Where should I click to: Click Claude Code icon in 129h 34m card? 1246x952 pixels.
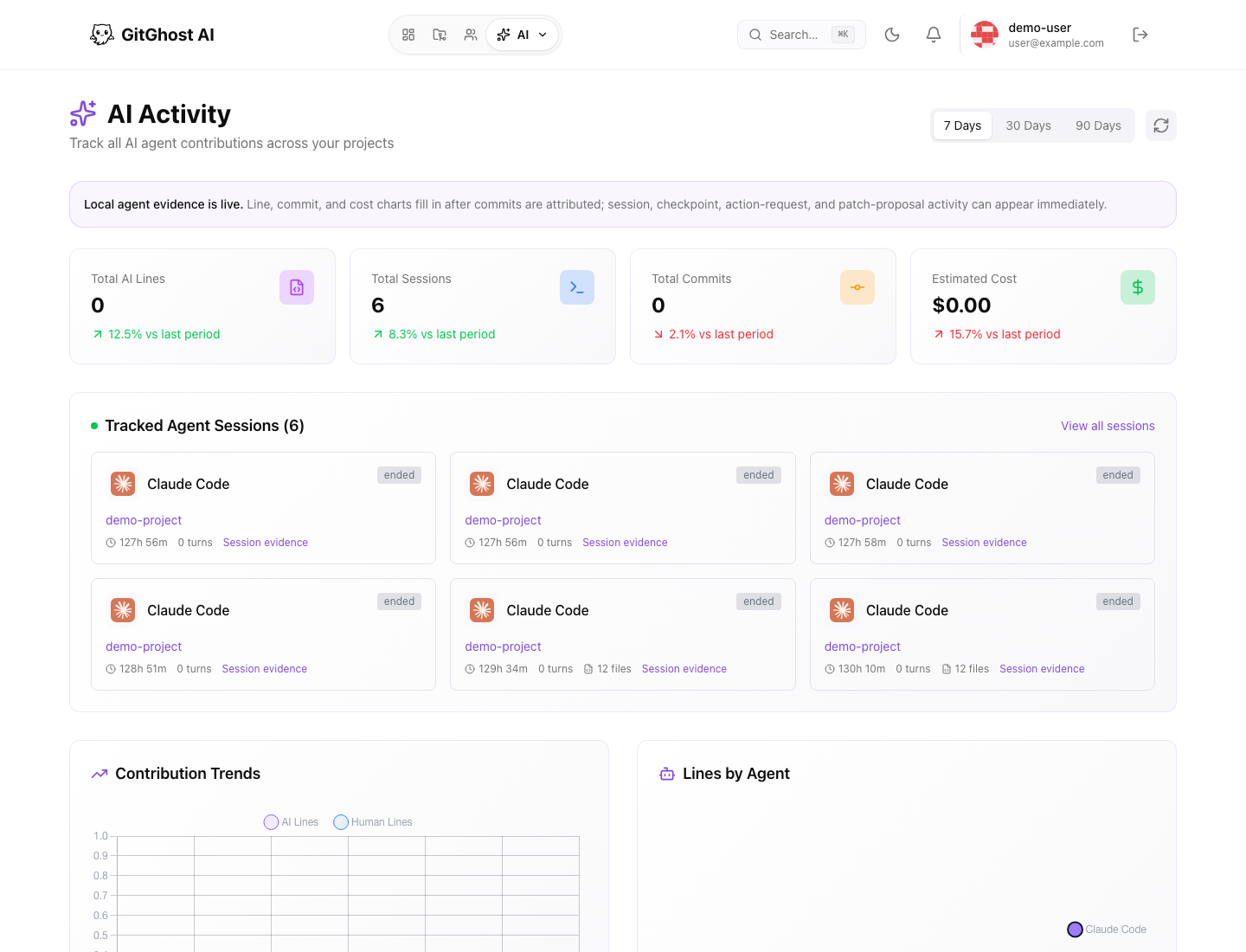[482, 610]
